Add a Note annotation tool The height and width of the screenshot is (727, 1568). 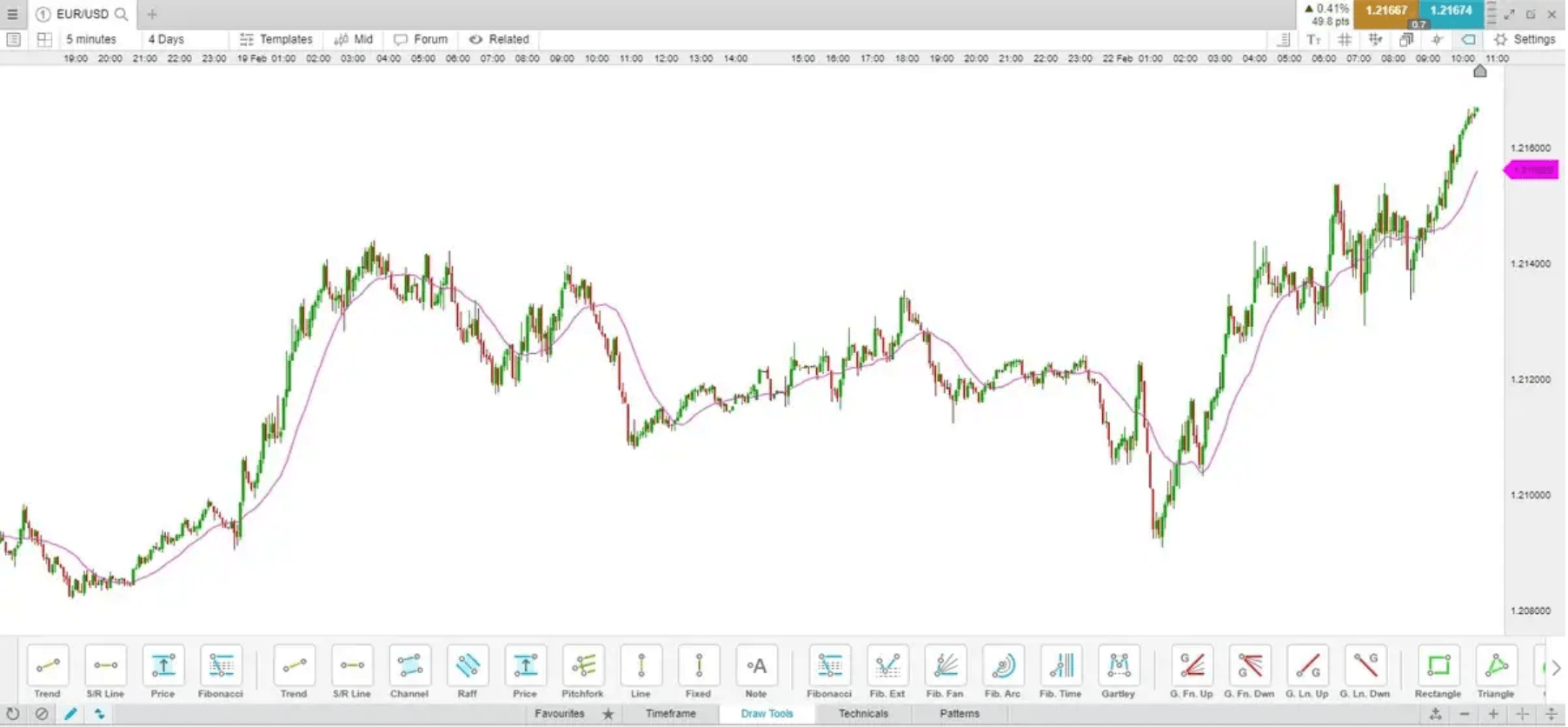coord(756,667)
